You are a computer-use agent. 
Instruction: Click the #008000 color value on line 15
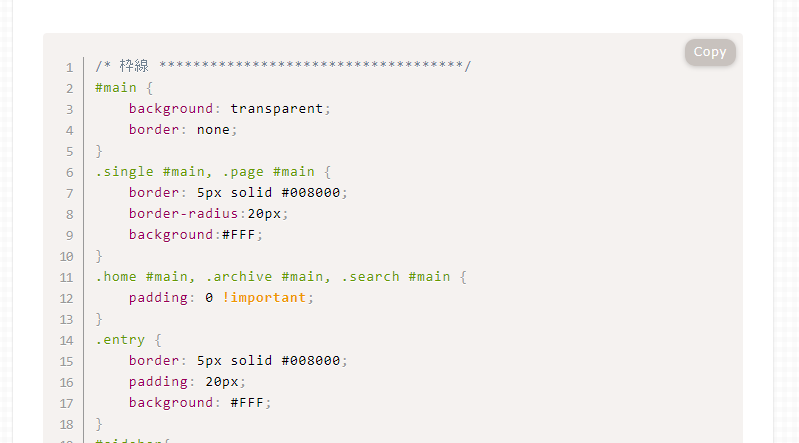pyautogui.click(x=310, y=361)
